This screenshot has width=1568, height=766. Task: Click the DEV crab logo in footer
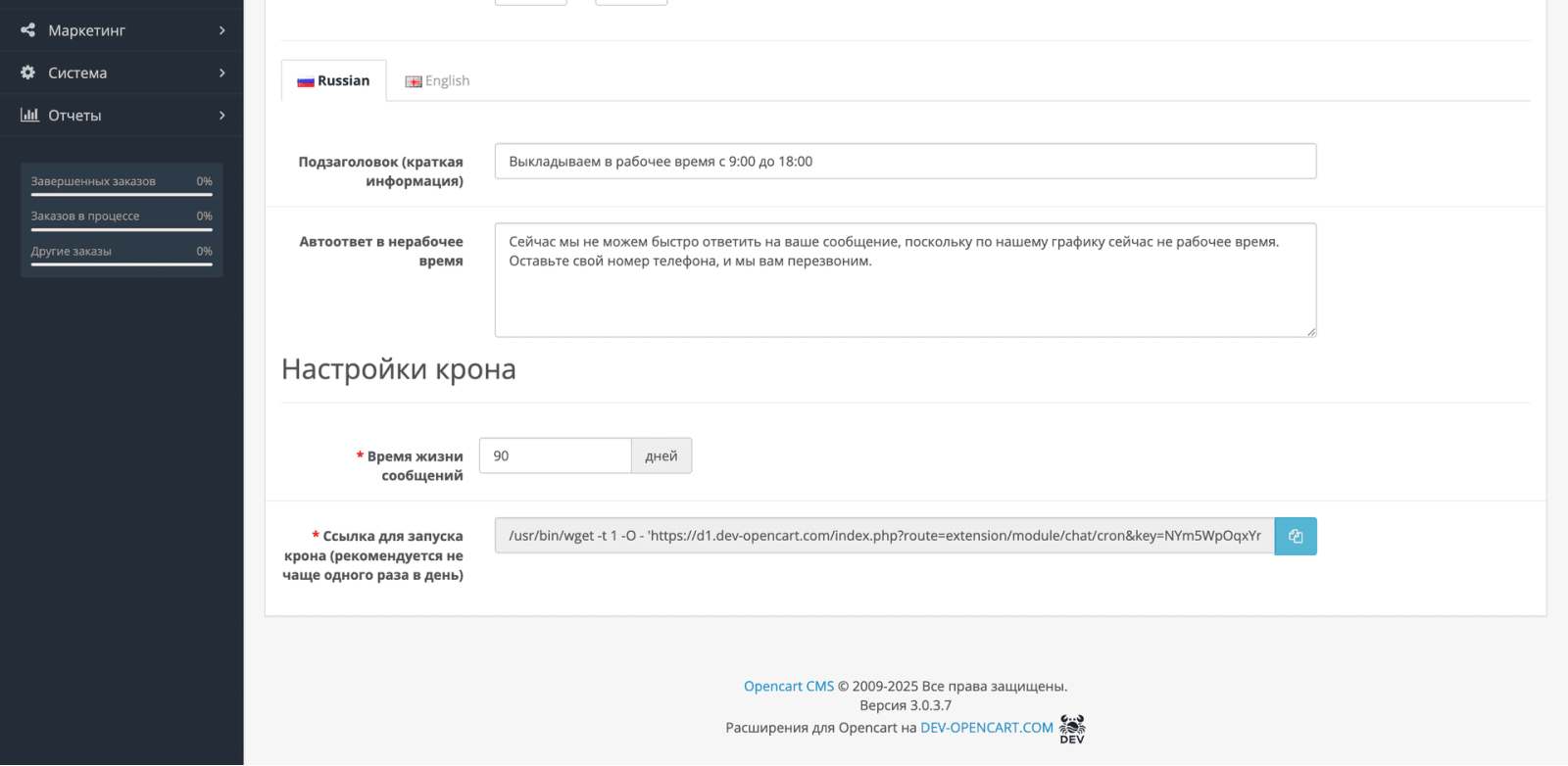click(1072, 729)
